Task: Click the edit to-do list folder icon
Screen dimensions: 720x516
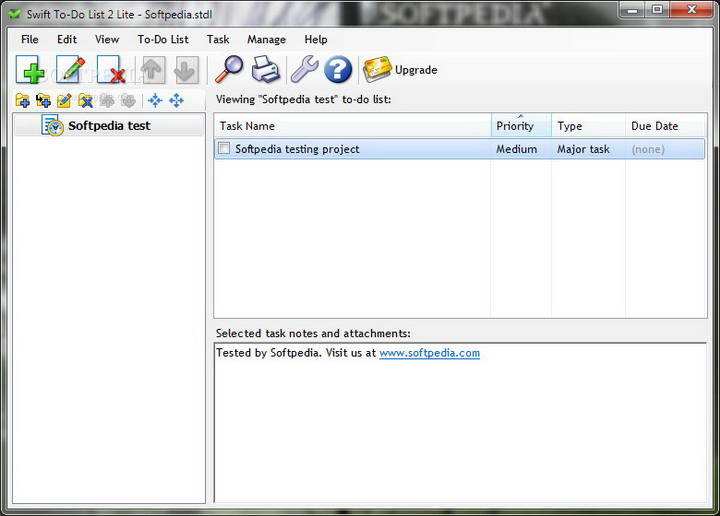Action: click(64, 100)
